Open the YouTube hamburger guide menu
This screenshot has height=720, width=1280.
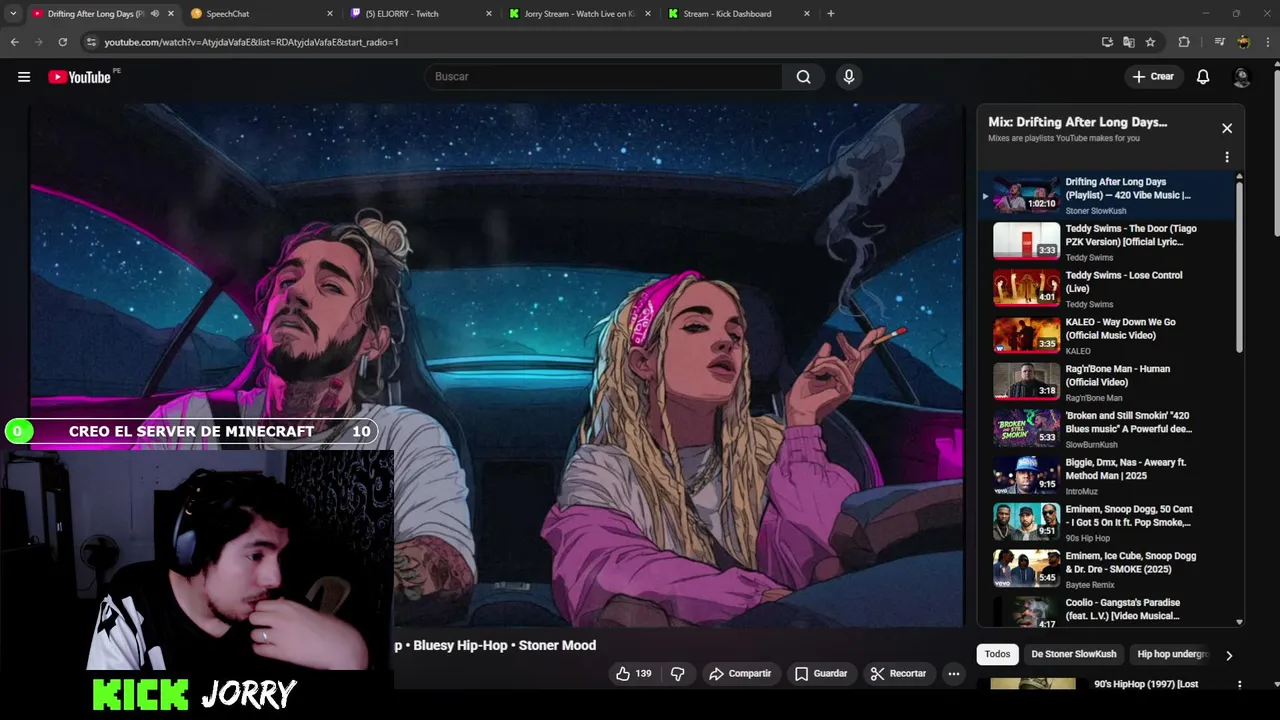pos(24,77)
